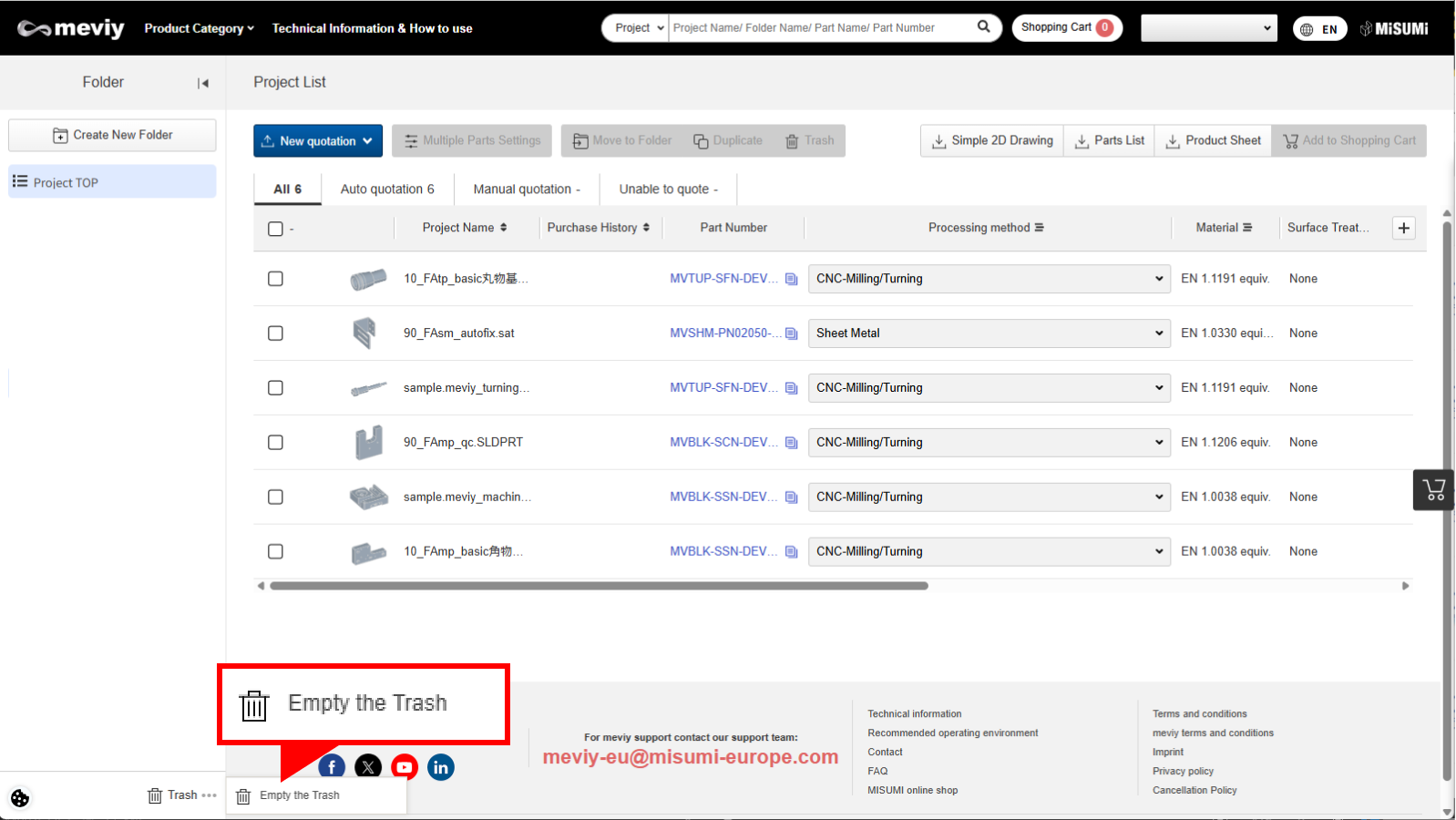Click the Create New Folder button
This screenshot has height=820, width=1456.
112,135
